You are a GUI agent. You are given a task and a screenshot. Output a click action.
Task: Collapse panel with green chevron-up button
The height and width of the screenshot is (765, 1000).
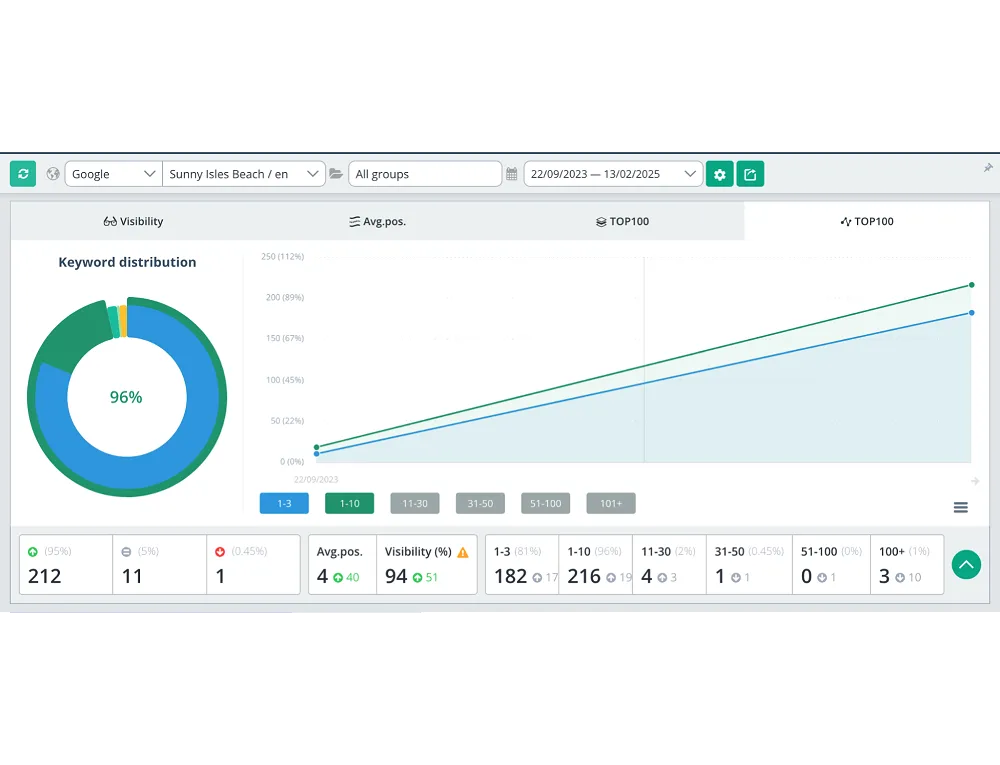966,565
